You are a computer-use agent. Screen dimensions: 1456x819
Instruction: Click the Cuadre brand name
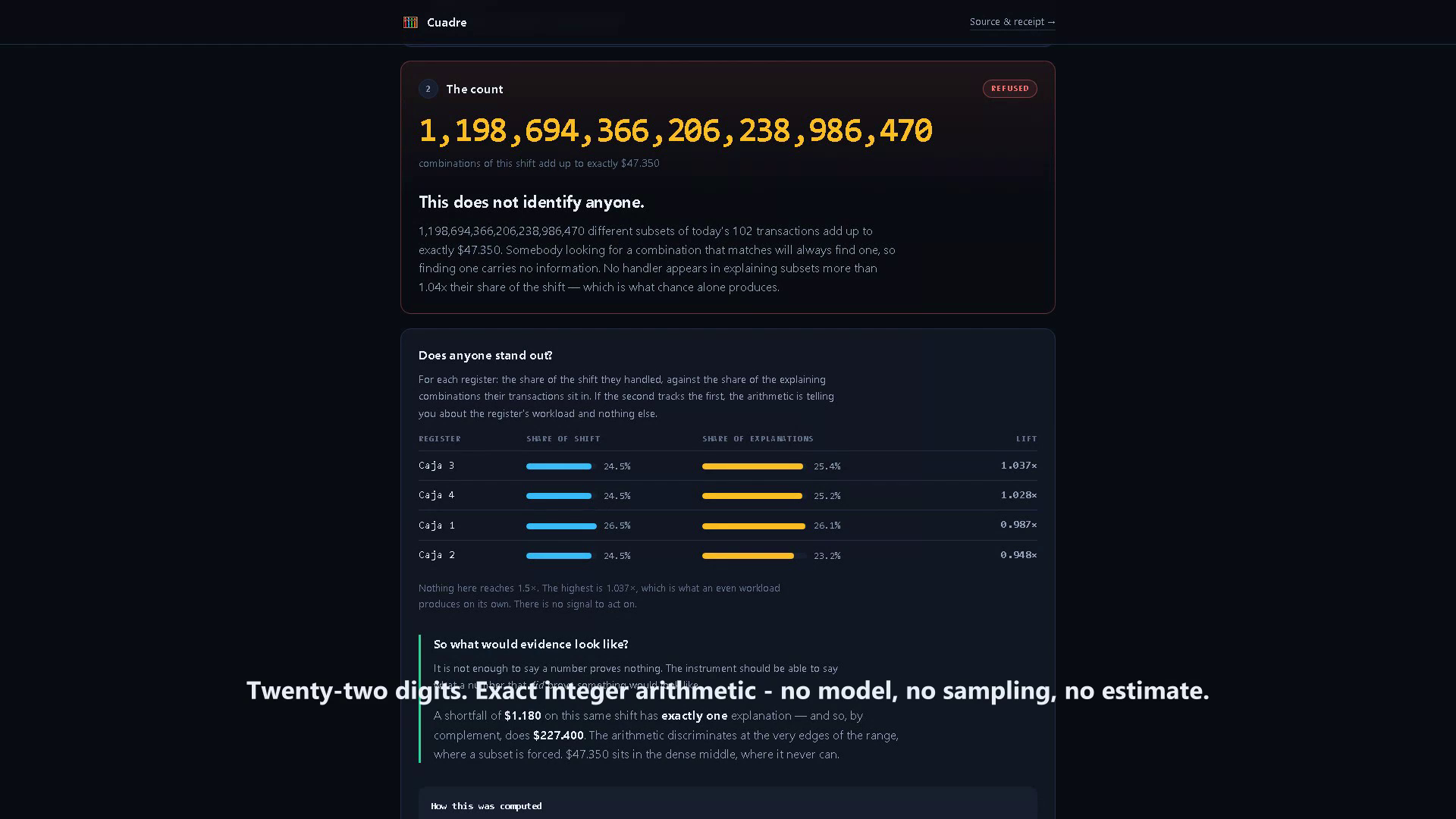coord(447,23)
